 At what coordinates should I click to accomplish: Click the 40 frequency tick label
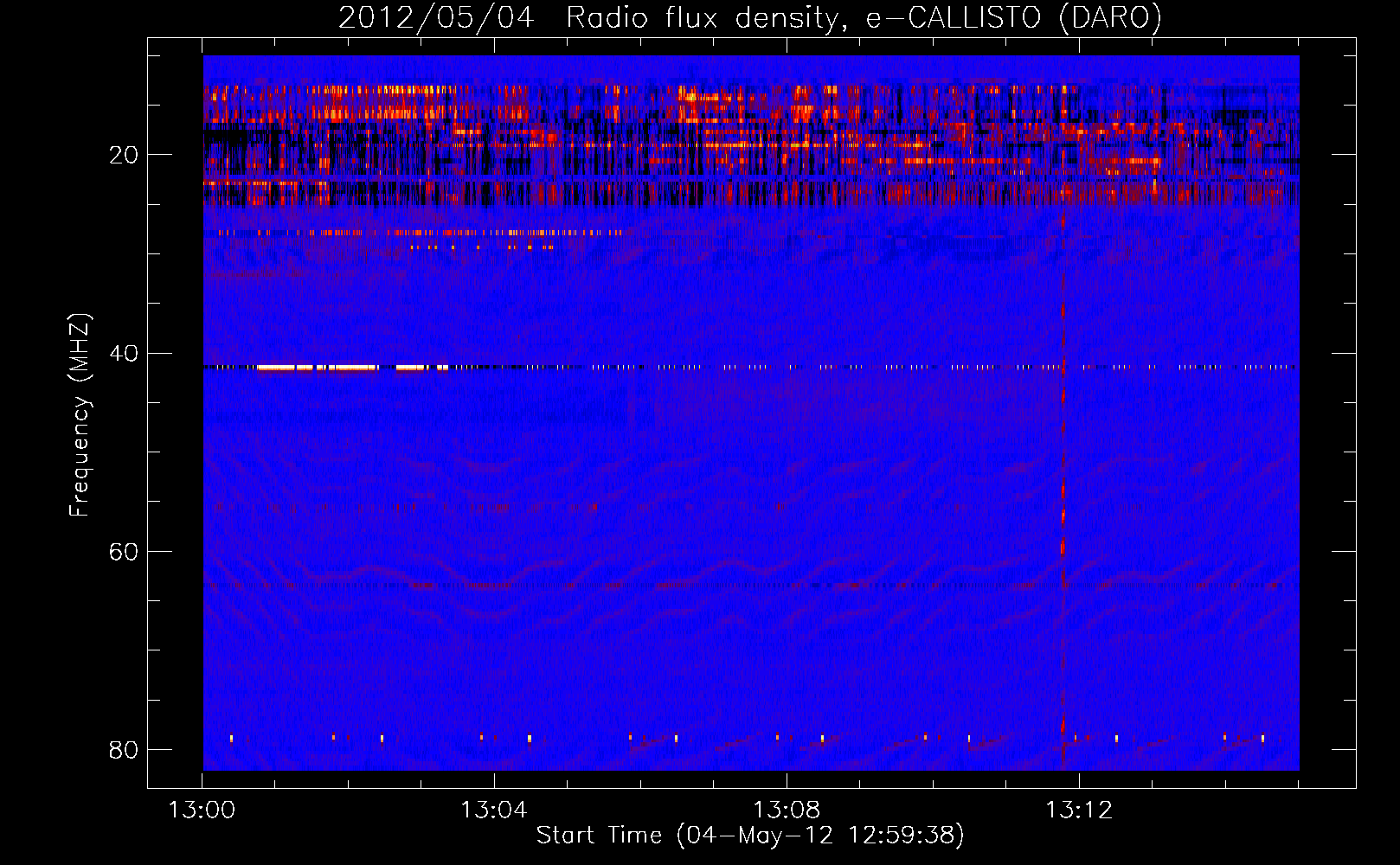click(x=124, y=353)
